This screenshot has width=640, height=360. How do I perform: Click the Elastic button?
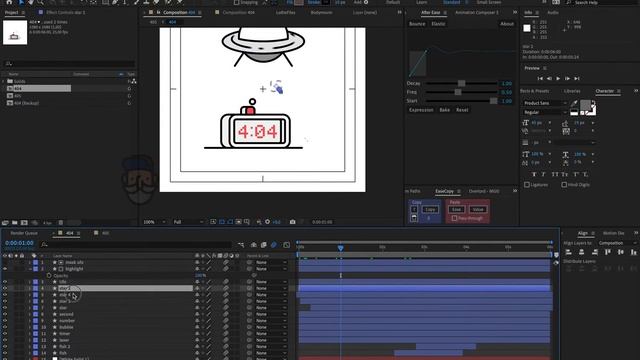pos(438,24)
